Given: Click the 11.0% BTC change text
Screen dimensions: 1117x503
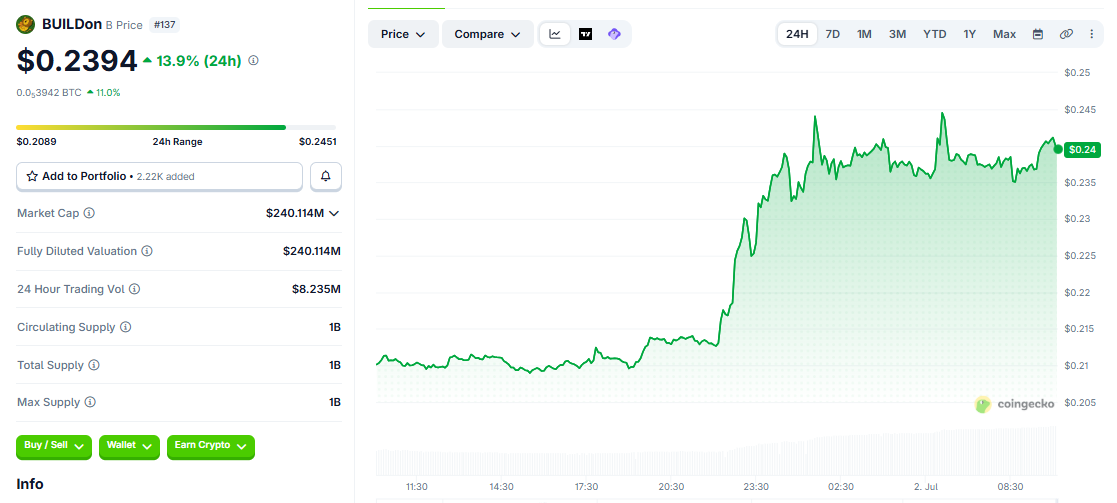Looking at the screenshot, I should click(108, 93).
